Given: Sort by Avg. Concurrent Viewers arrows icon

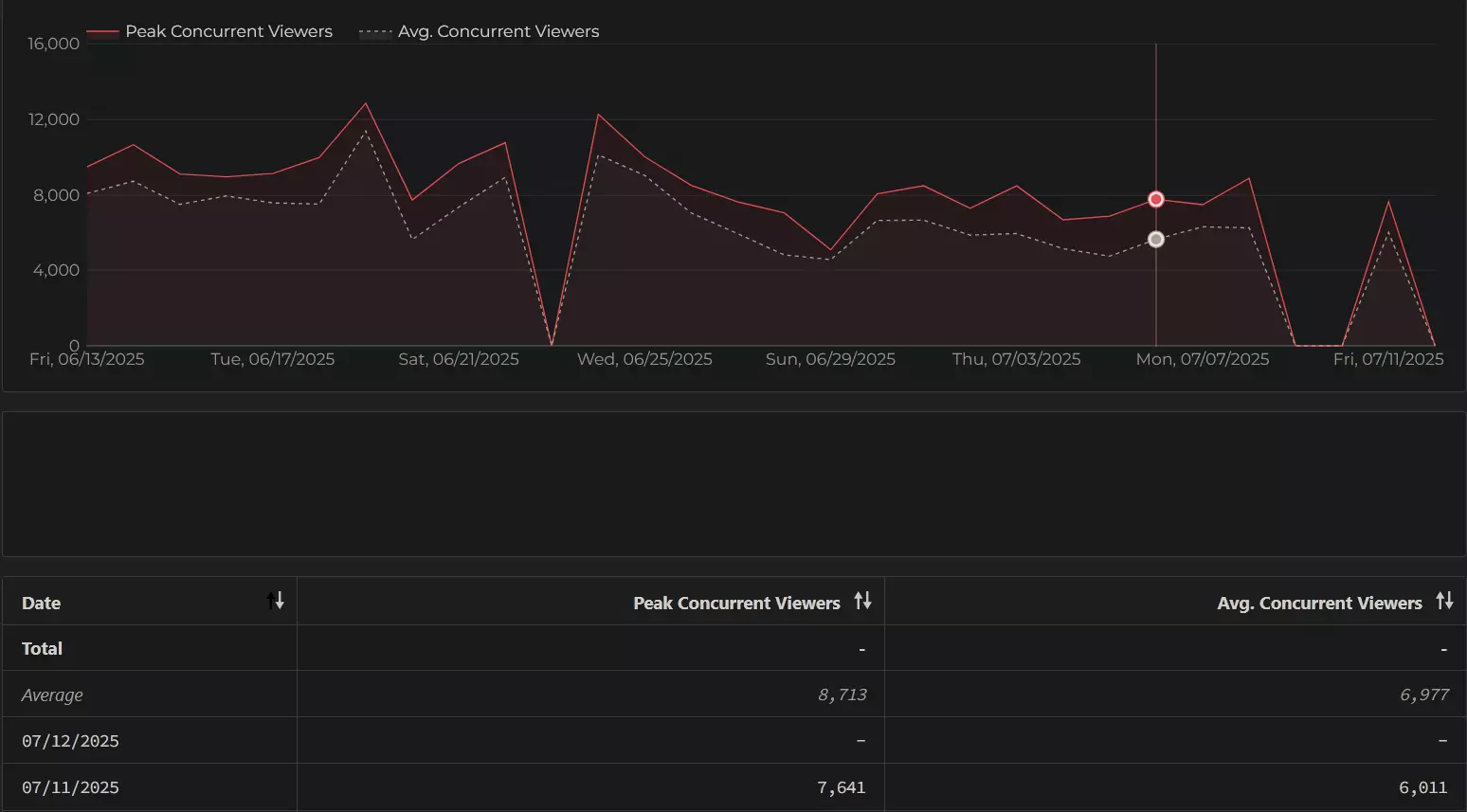Looking at the screenshot, I should (x=1444, y=601).
